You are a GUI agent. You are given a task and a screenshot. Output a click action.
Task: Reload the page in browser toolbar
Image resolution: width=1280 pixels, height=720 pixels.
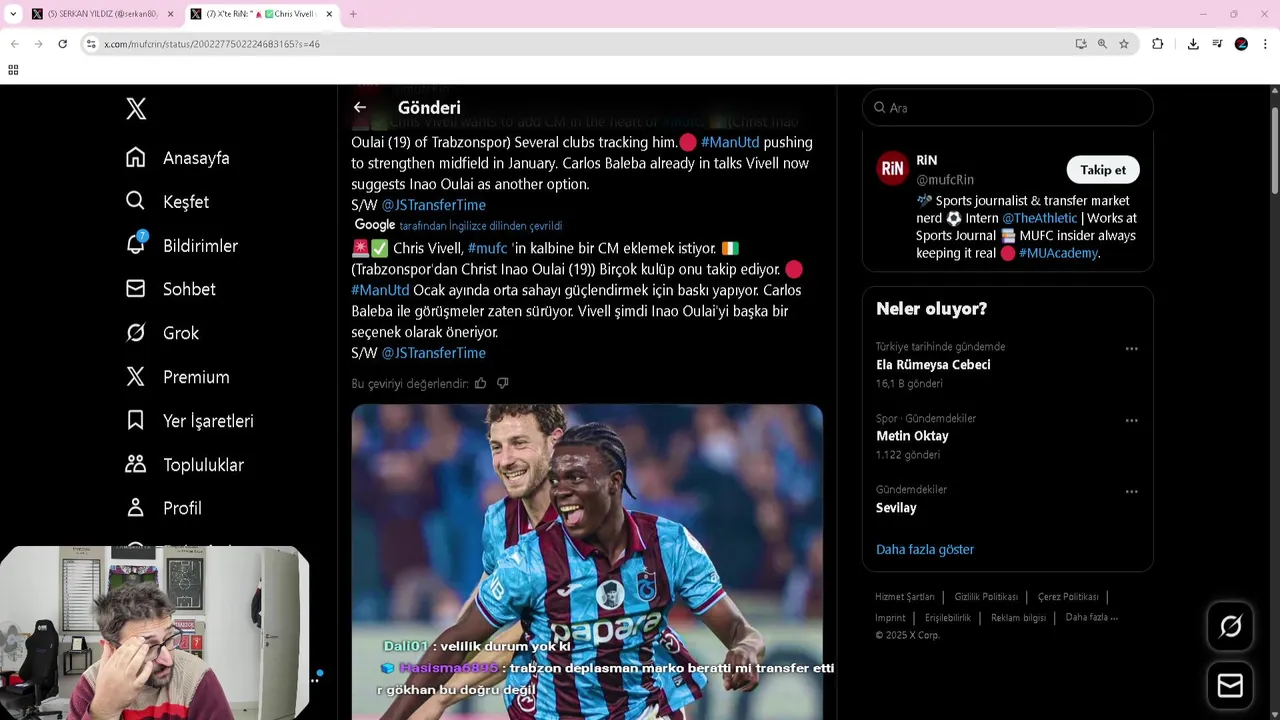(x=62, y=44)
